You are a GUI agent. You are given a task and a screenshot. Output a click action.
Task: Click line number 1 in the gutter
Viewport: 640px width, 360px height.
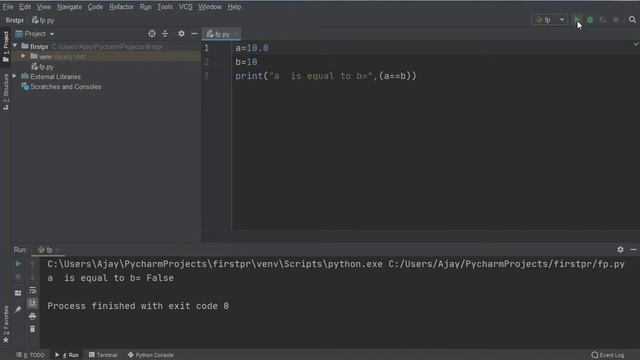(x=207, y=48)
